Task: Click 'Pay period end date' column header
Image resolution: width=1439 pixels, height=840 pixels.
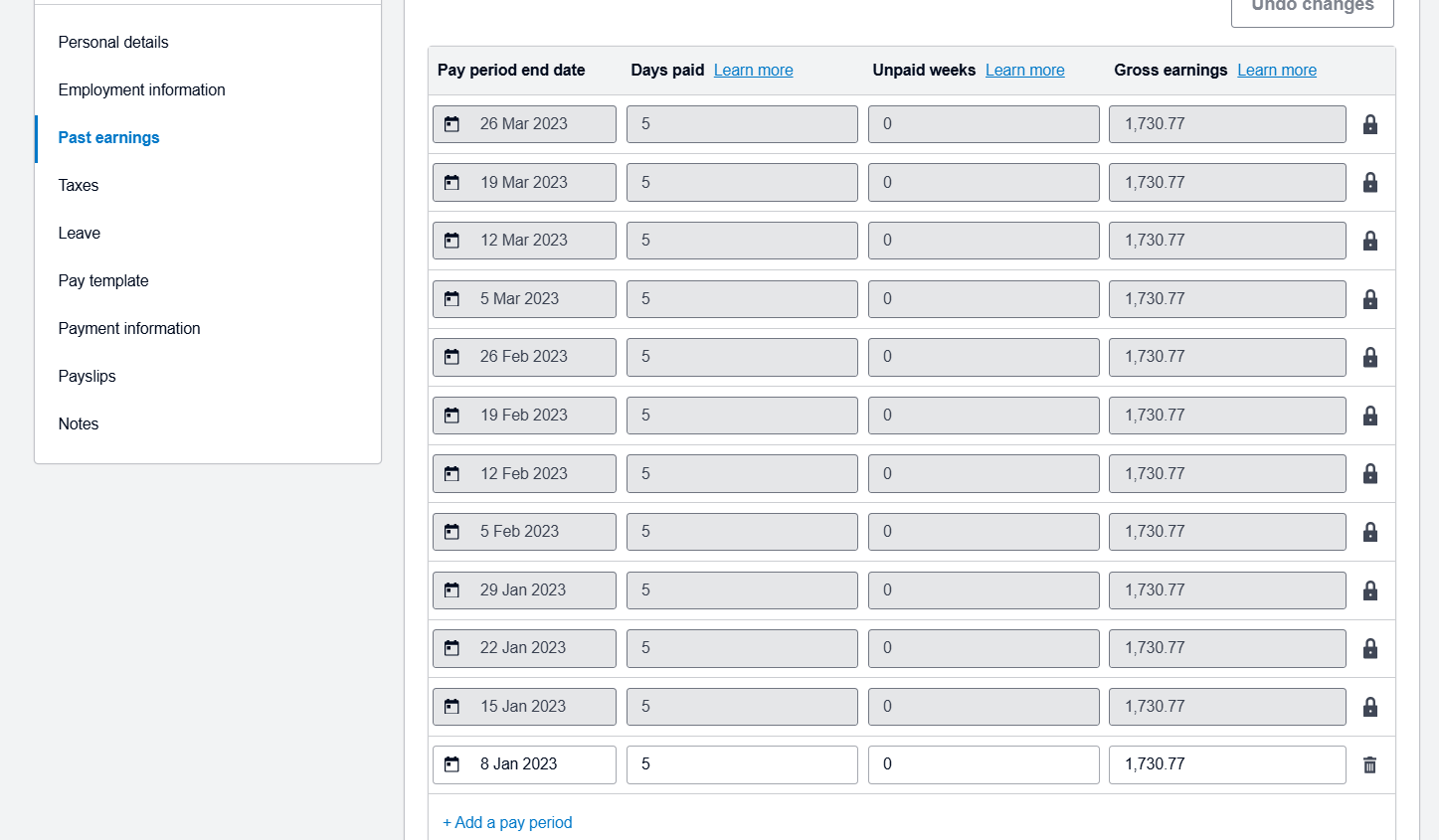Action: (511, 70)
